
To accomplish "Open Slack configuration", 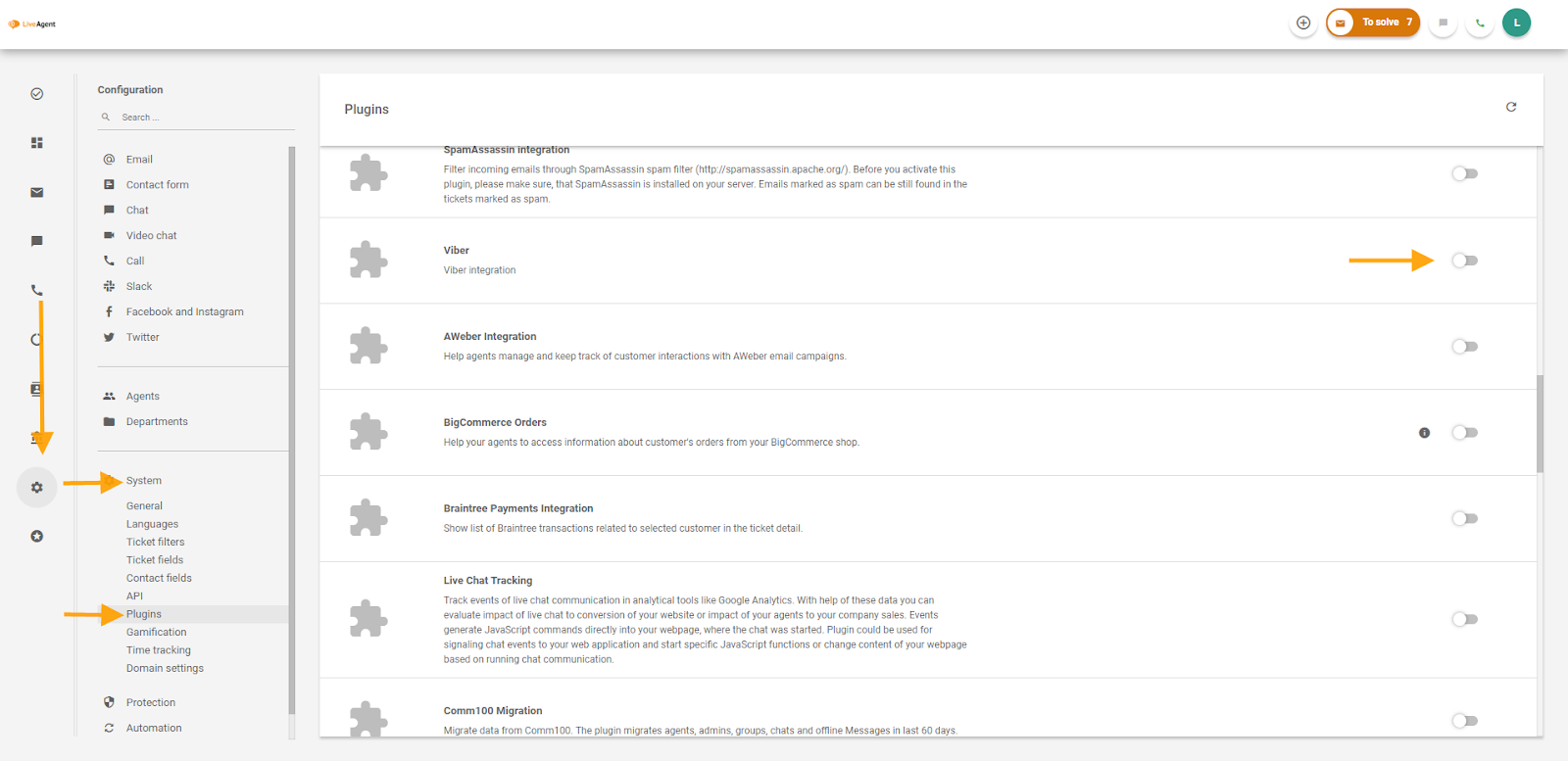I will tap(139, 287).
